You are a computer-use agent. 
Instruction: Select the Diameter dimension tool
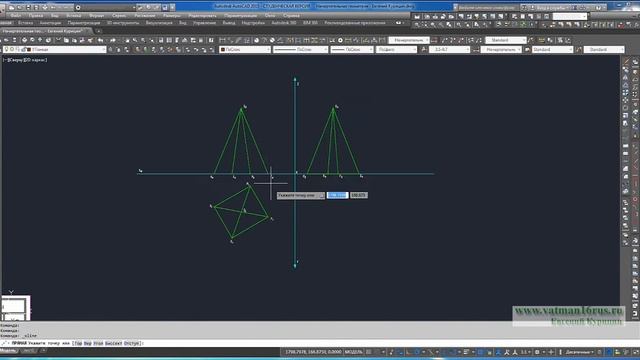click(272, 40)
